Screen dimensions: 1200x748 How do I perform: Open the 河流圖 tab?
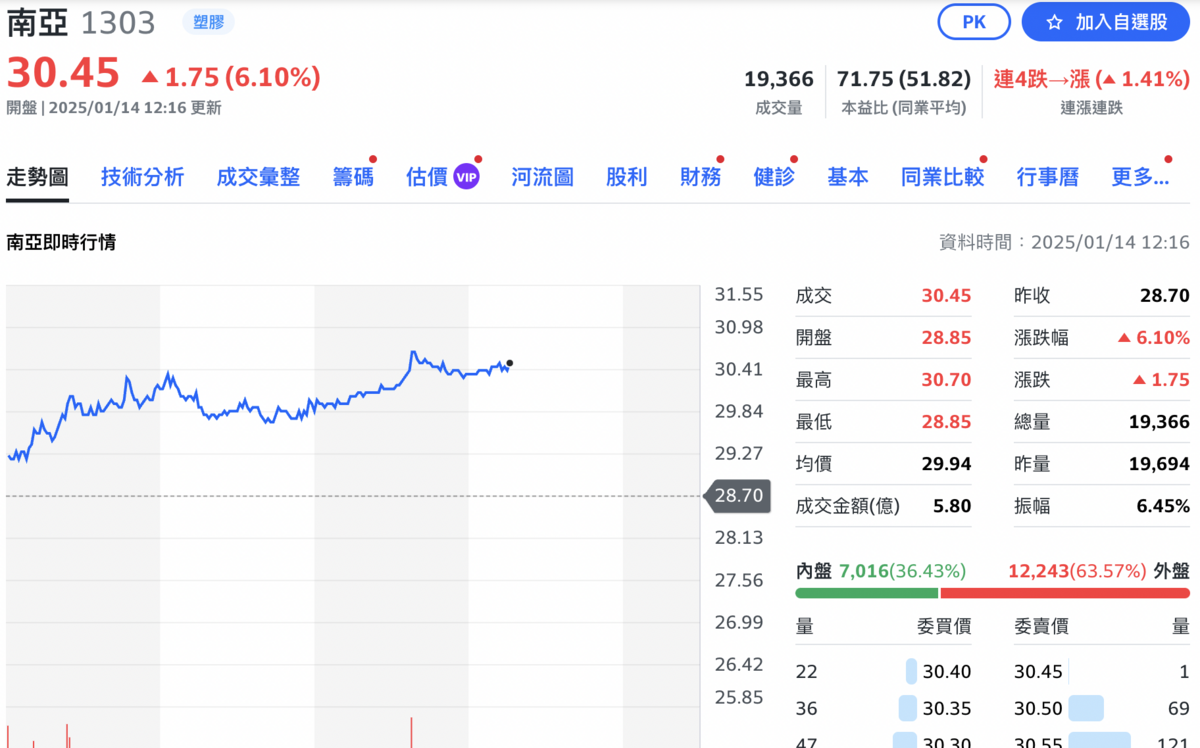[x=542, y=177]
